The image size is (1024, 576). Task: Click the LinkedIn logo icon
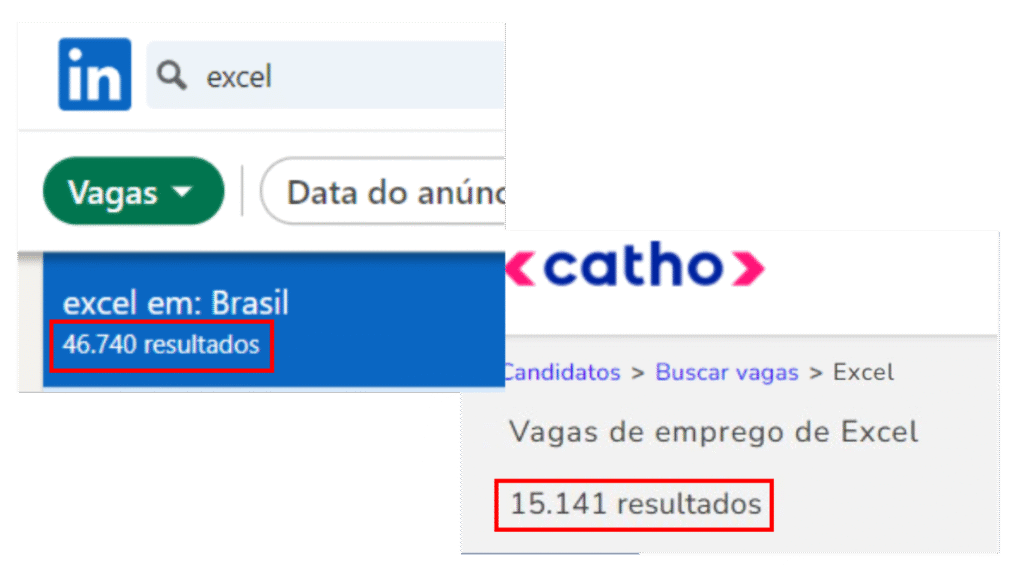(x=95, y=74)
